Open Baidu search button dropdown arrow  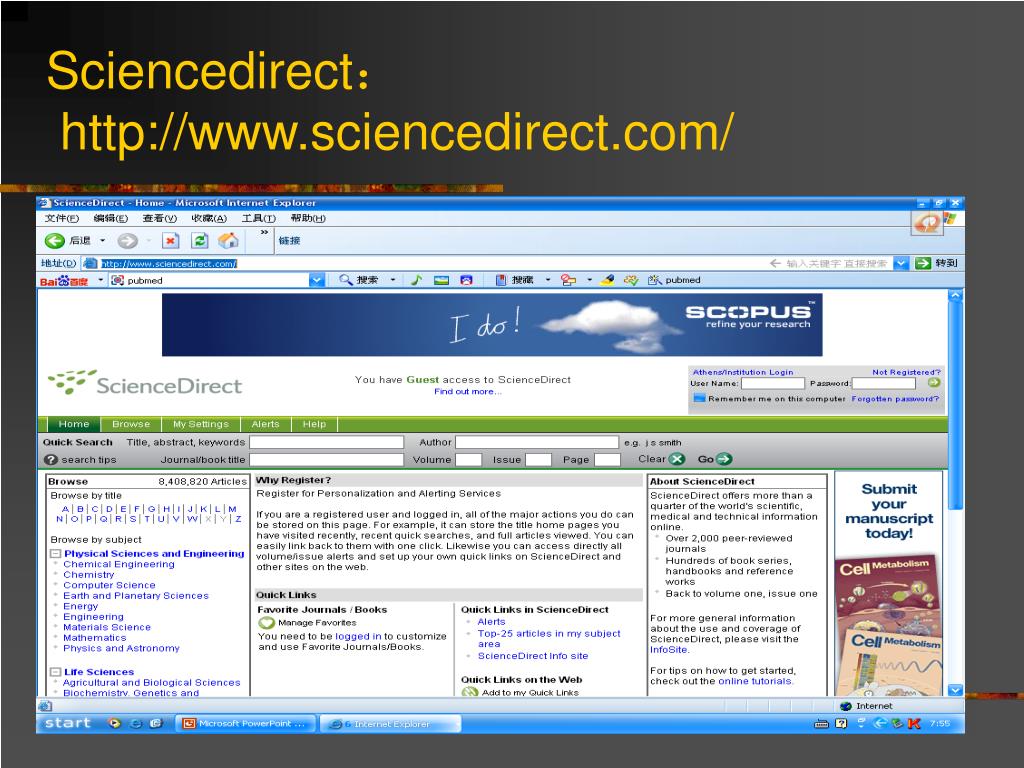pyautogui.click(x=393, y=280)
